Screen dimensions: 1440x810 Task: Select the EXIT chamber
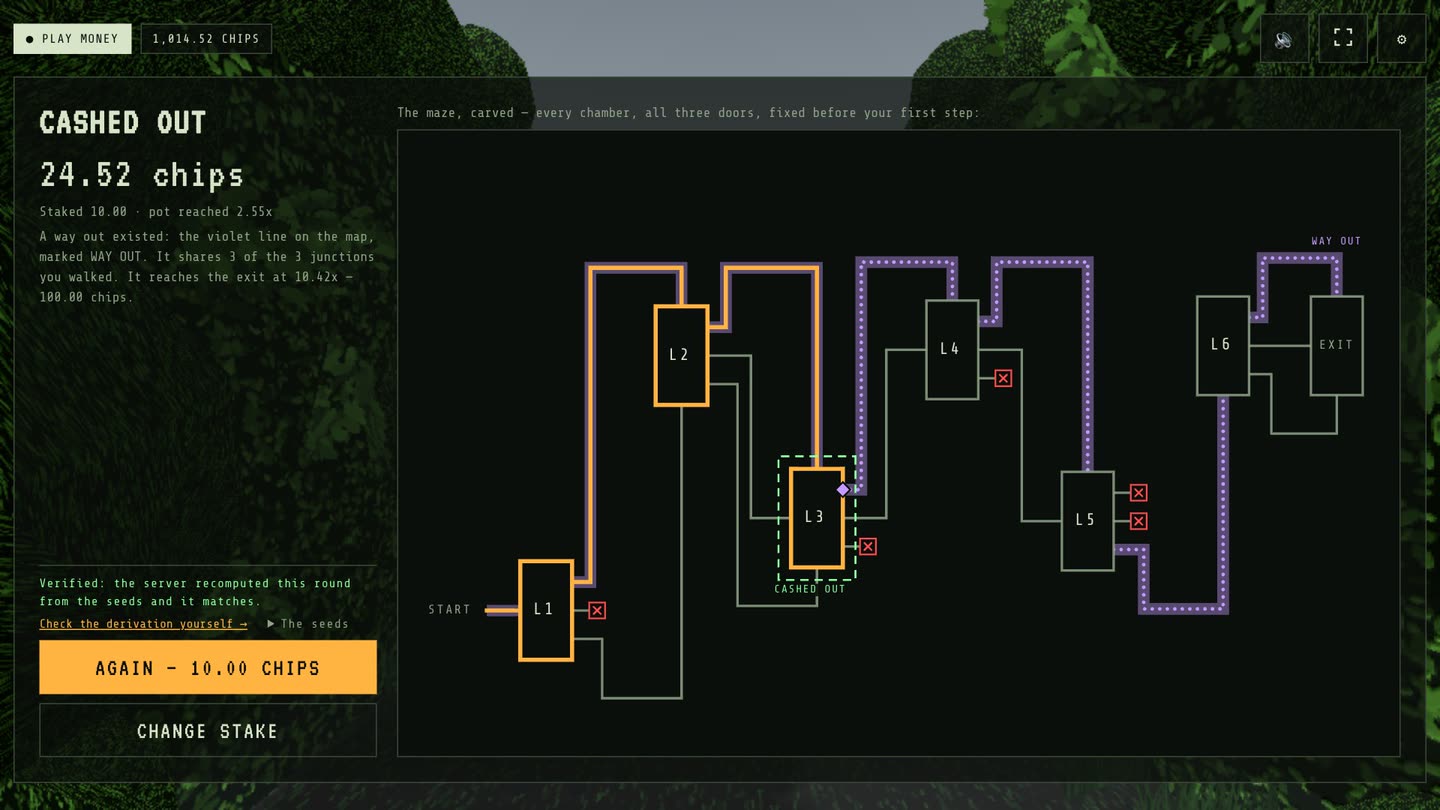tap(1337, 345)
